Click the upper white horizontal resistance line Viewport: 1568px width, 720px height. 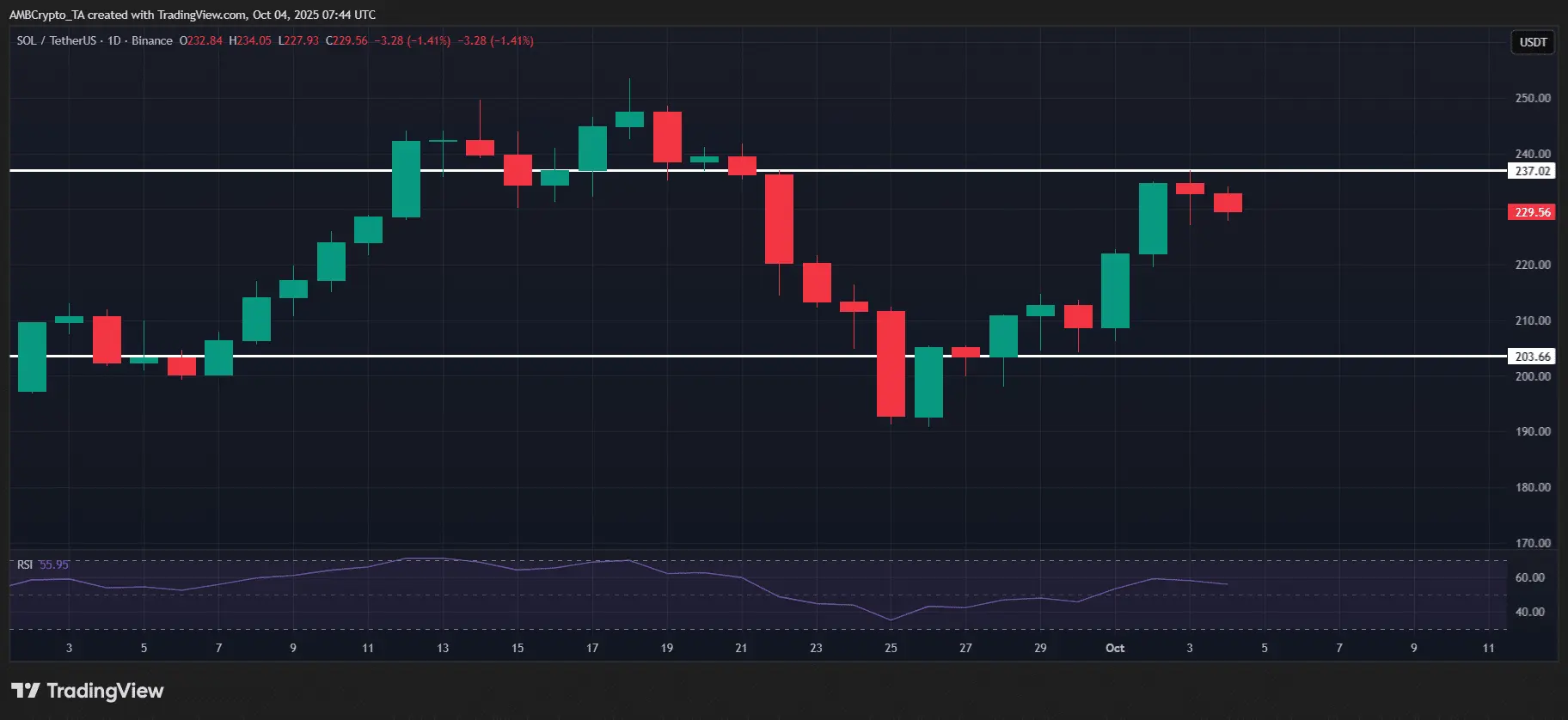tap(756, 171)
